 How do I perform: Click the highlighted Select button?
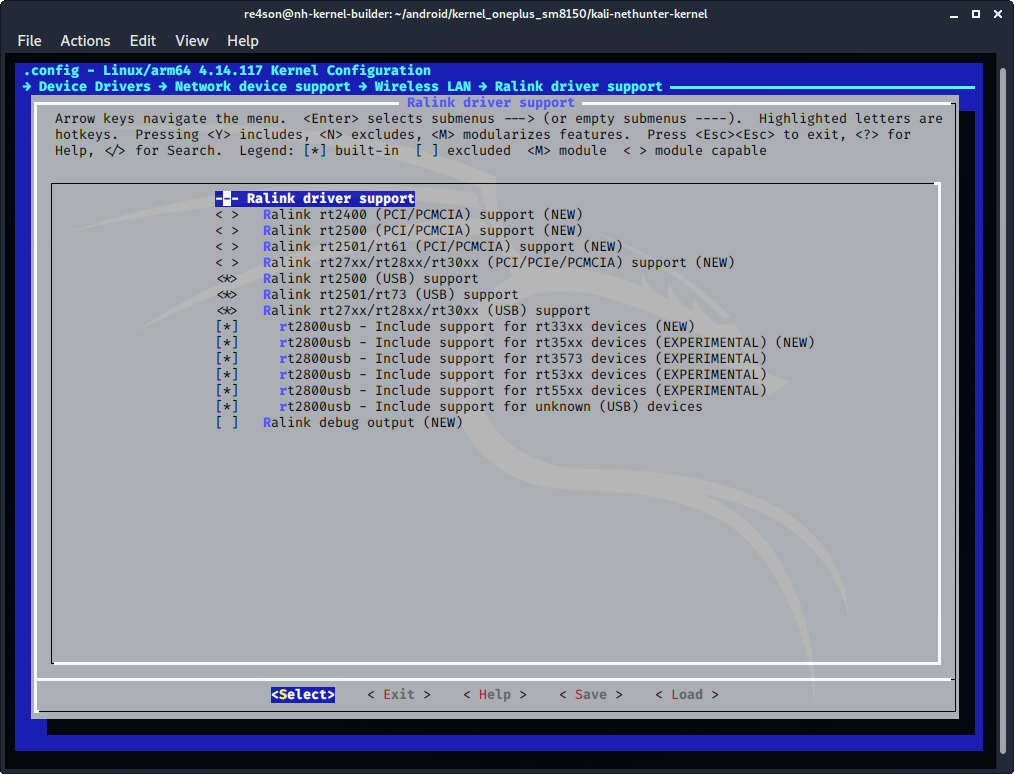(x=302, y=694)
